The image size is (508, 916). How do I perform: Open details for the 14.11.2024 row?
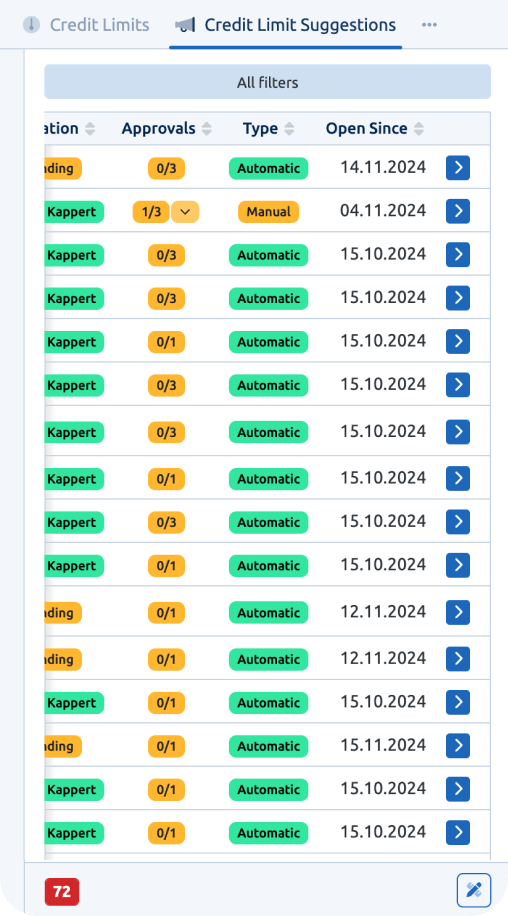458,168
